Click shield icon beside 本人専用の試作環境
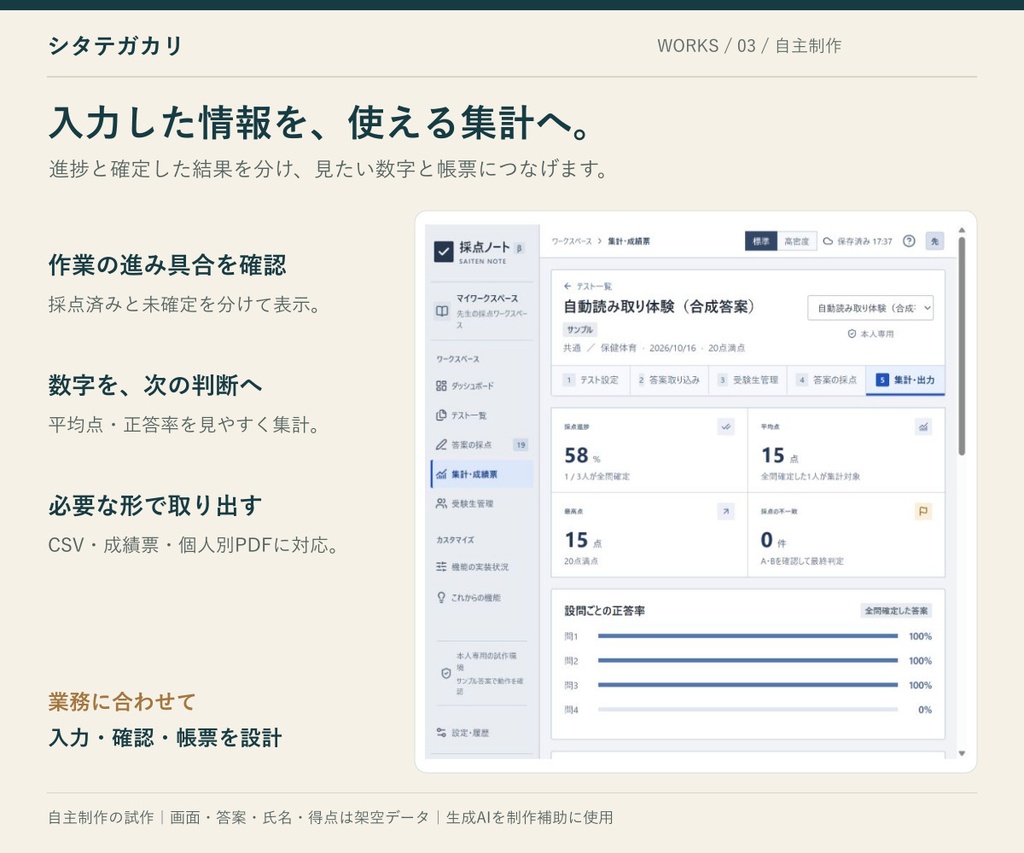1024x853 pixels. pos(446,673)
